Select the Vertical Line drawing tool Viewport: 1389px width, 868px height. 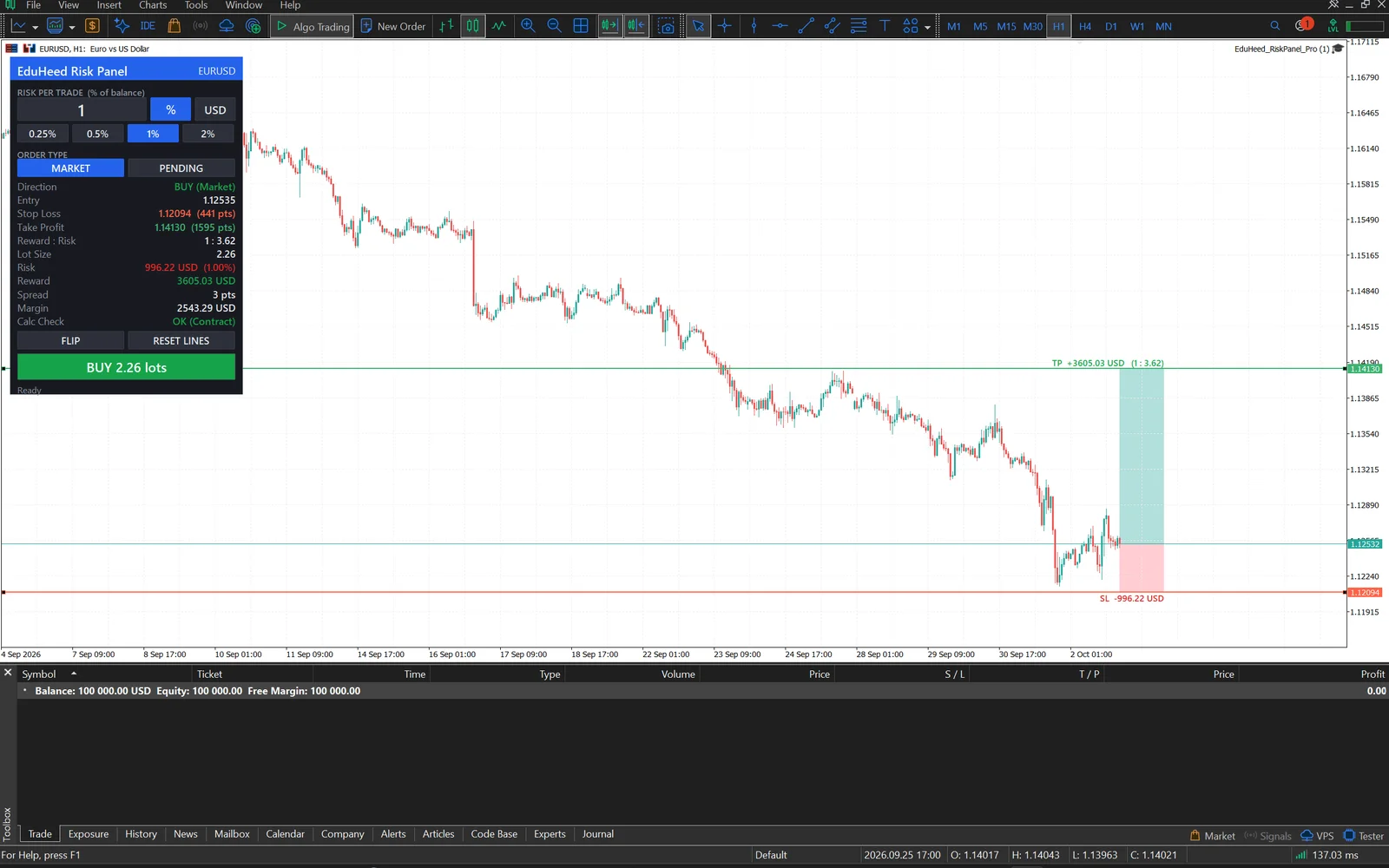pos(754,26)
